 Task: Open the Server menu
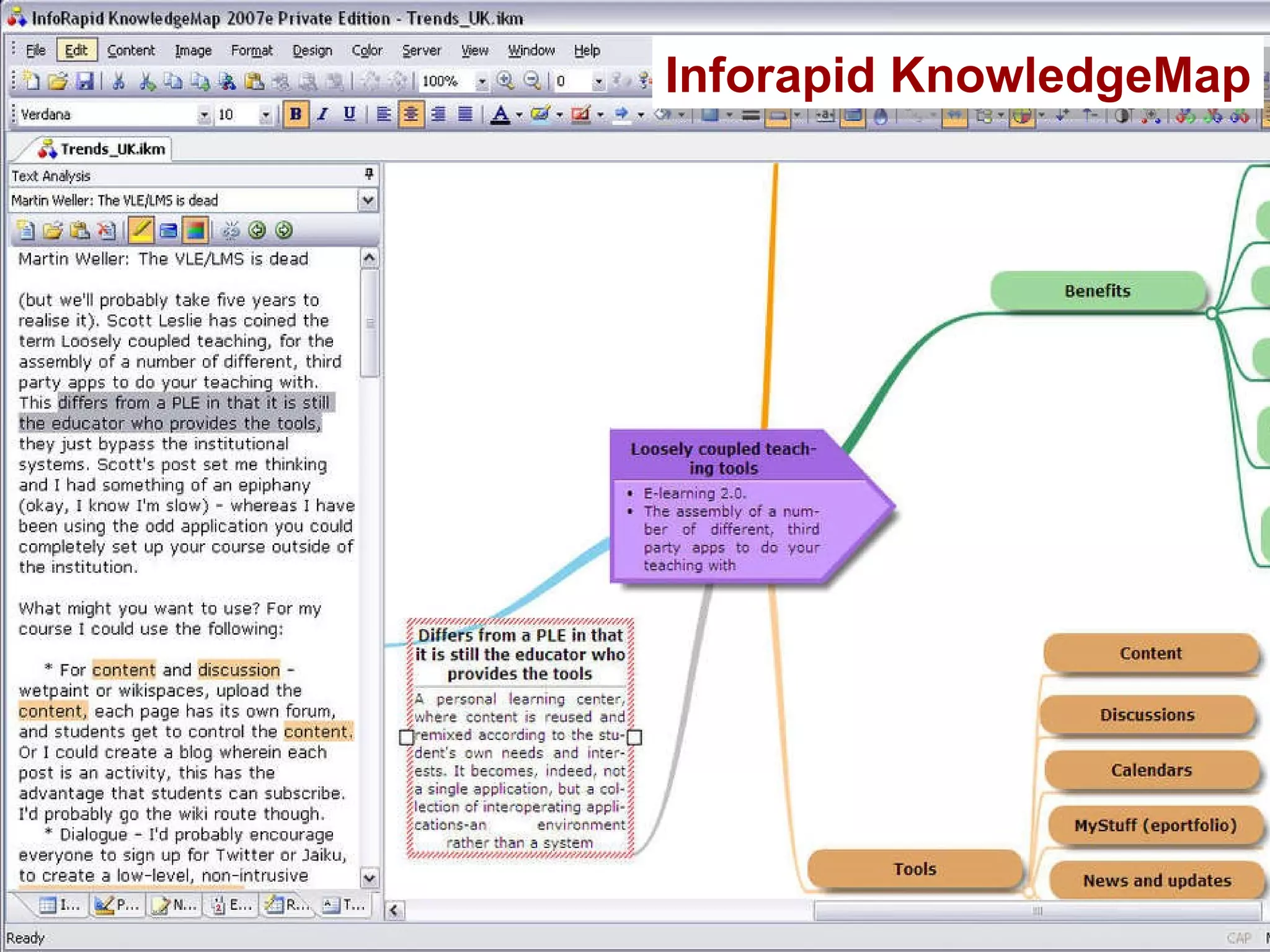coord(422,50)
